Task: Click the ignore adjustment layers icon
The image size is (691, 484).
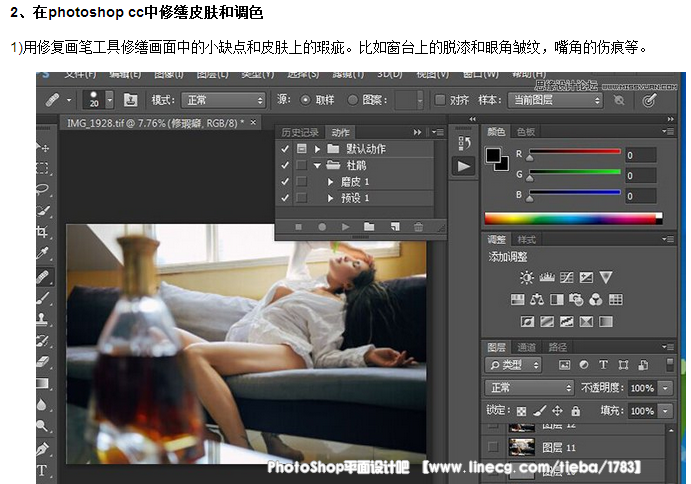Action: (x=619, y=101)
